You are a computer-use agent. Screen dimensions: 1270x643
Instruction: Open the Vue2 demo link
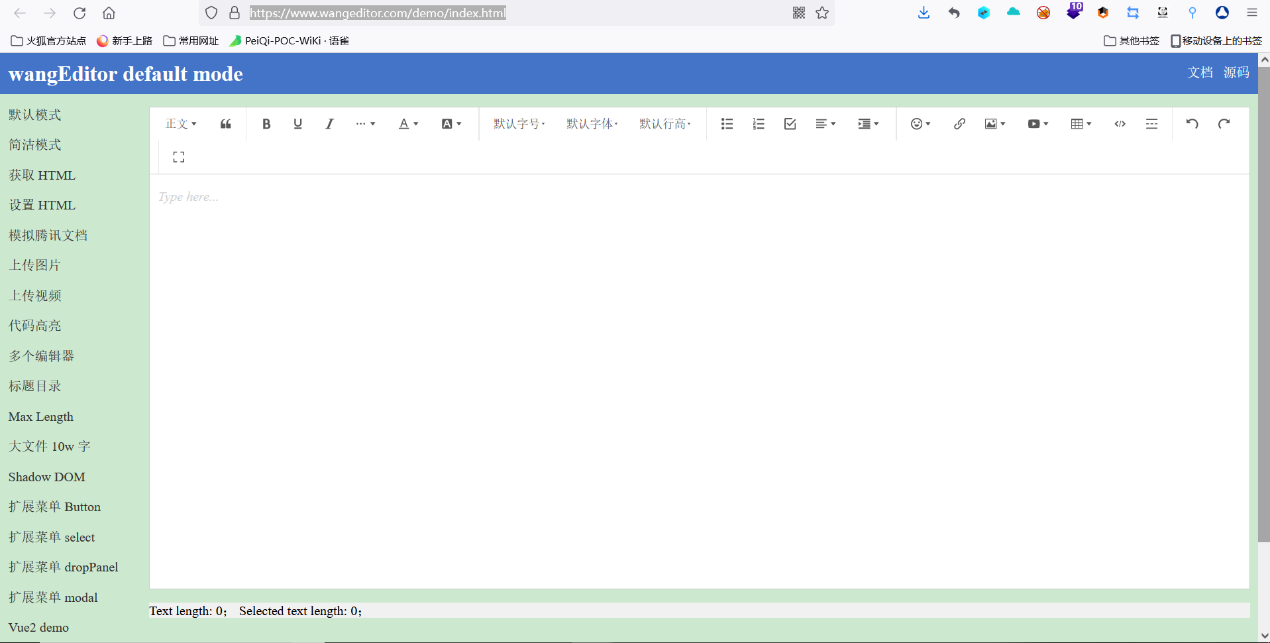39,628
